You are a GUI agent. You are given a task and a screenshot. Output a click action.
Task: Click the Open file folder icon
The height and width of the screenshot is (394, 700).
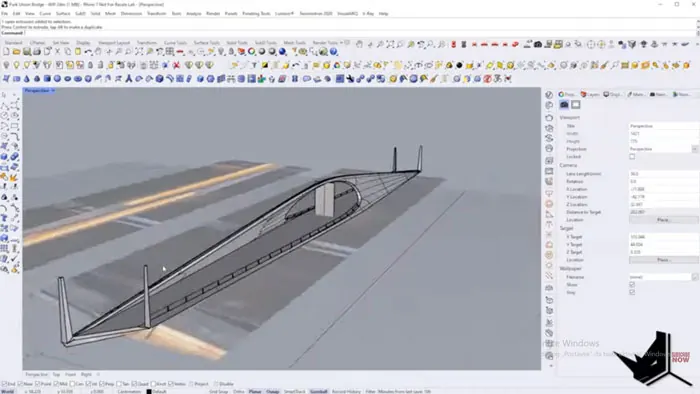pos(17,52)
